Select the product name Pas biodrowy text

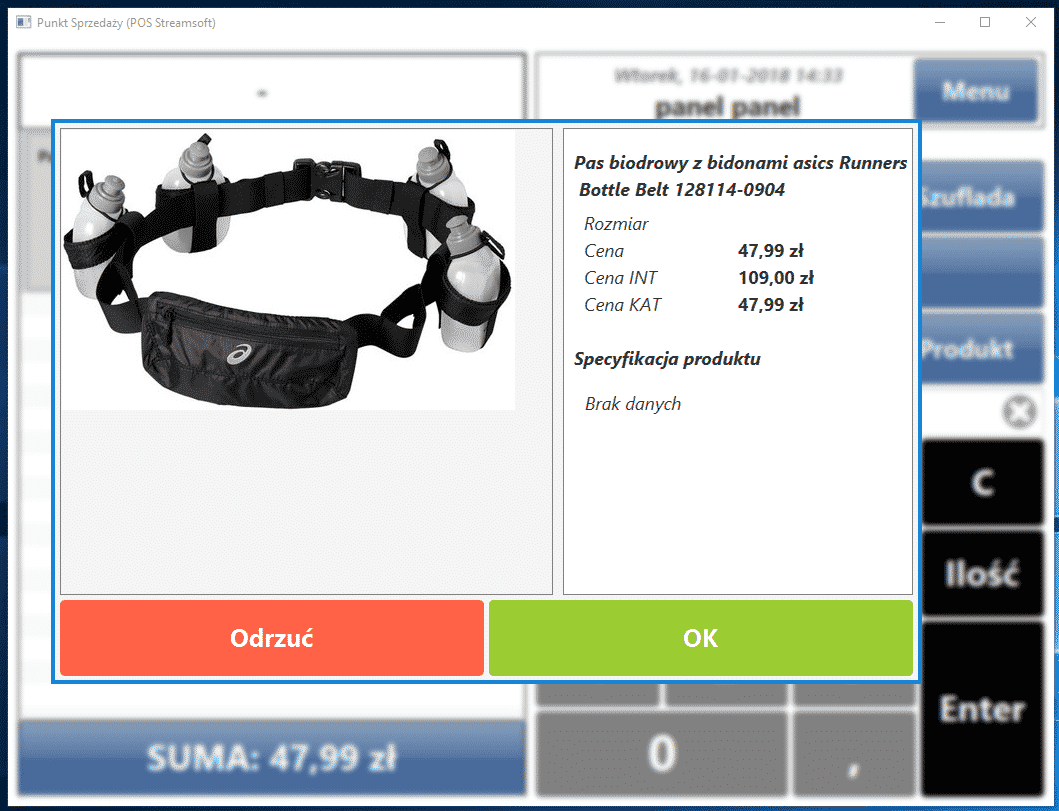[x=740, y=162]
